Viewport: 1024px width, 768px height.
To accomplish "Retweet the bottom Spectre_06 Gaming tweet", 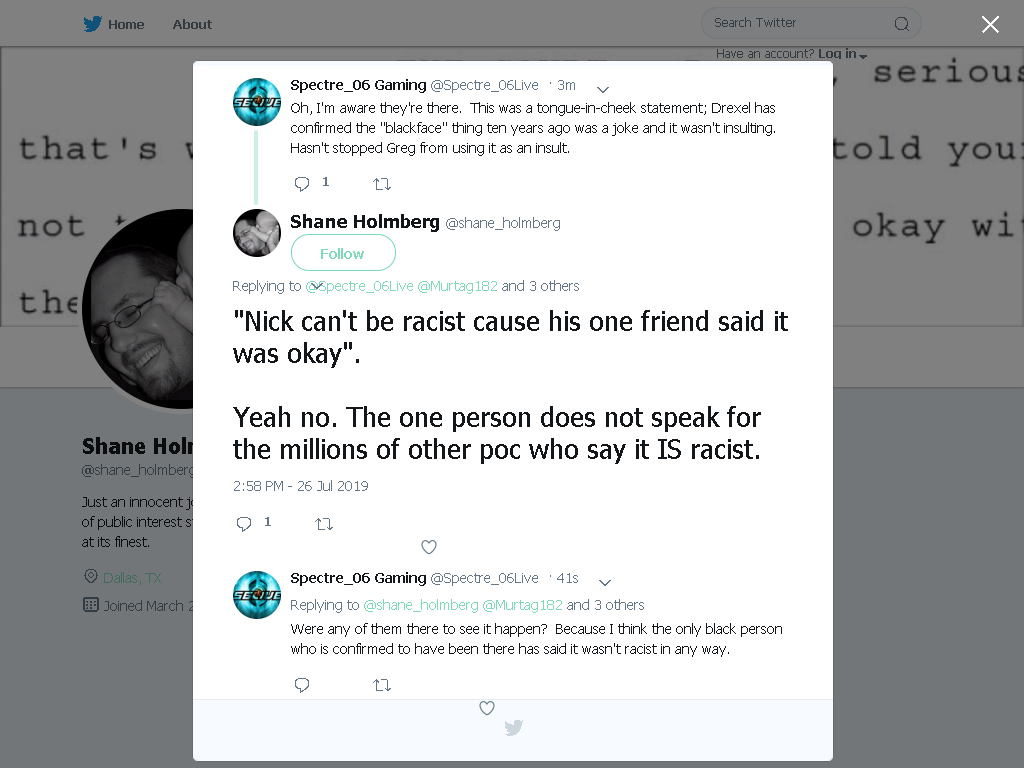I will (382, 685).
